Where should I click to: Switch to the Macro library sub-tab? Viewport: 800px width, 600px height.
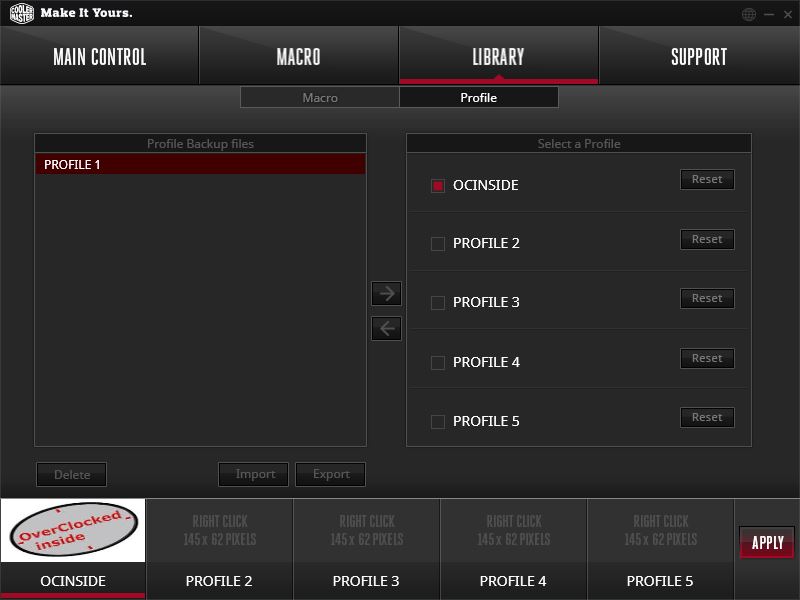click(x=320, y=97)
